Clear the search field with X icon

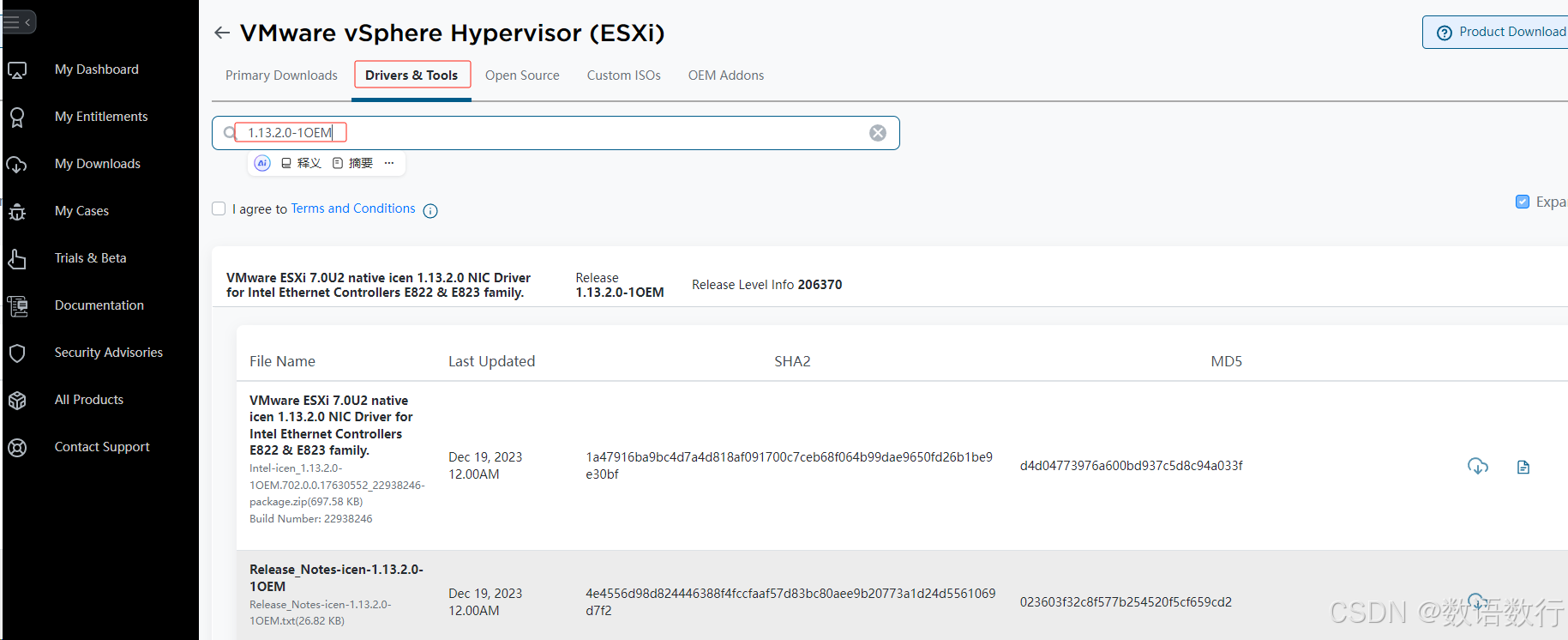(x=878, y=133)
